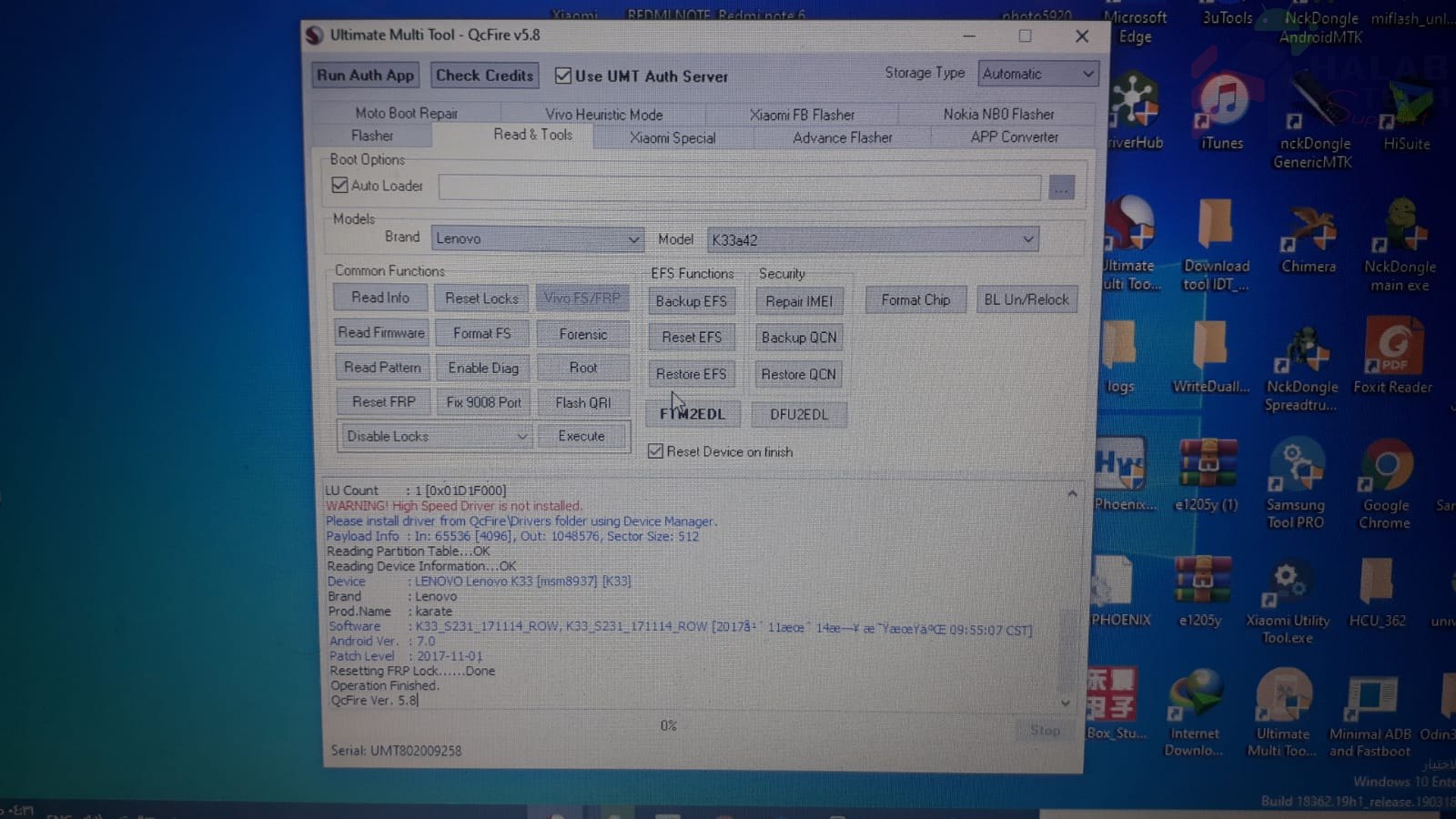Viewport: 1456px width, 819px height.
Task: Open the Nokia NB0 Flasher tab
Action: coord(998,114)
